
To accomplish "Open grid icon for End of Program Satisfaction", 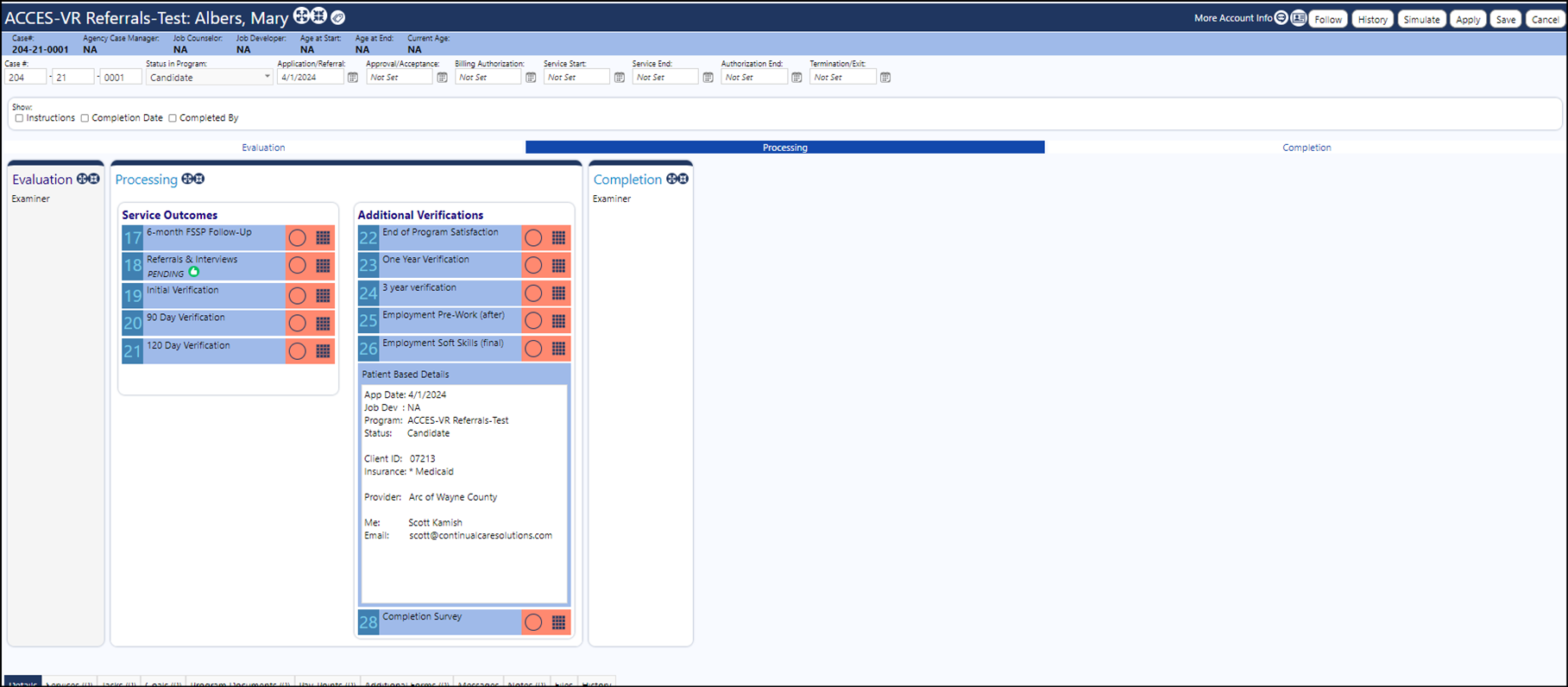I will [x=558, y=237].
